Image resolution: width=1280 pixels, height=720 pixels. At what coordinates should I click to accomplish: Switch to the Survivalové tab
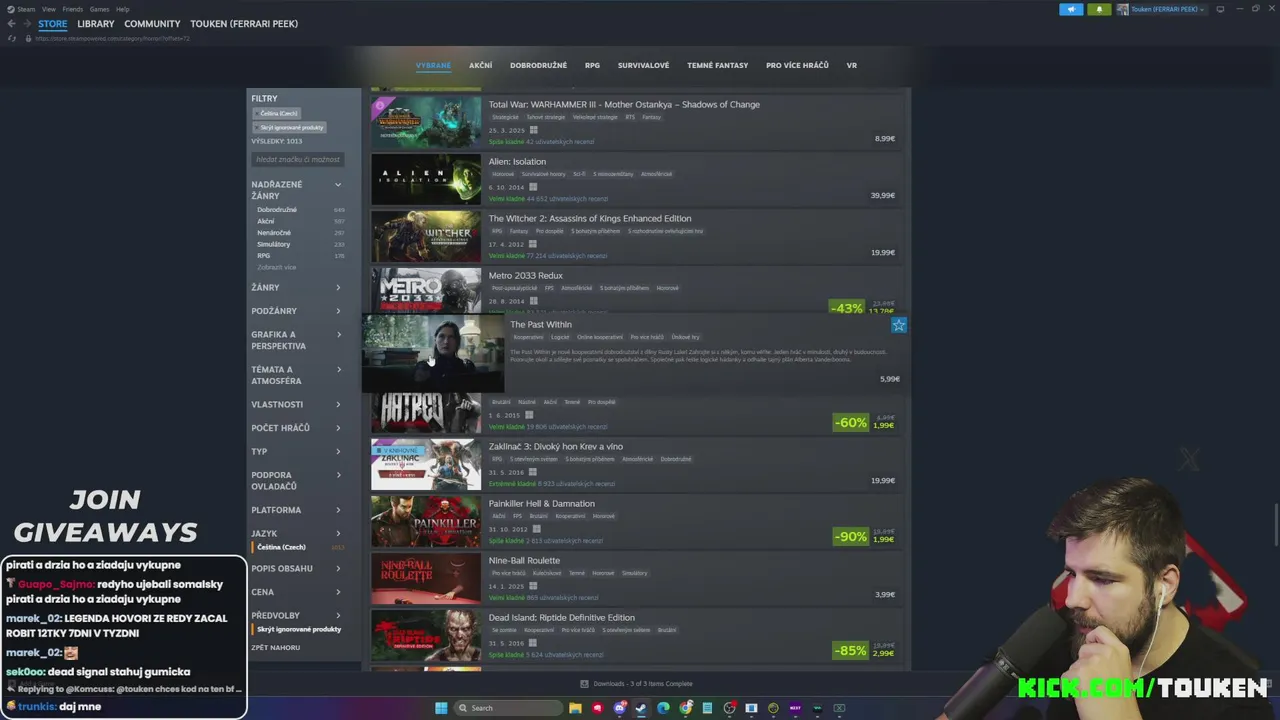tap(643, 65)
